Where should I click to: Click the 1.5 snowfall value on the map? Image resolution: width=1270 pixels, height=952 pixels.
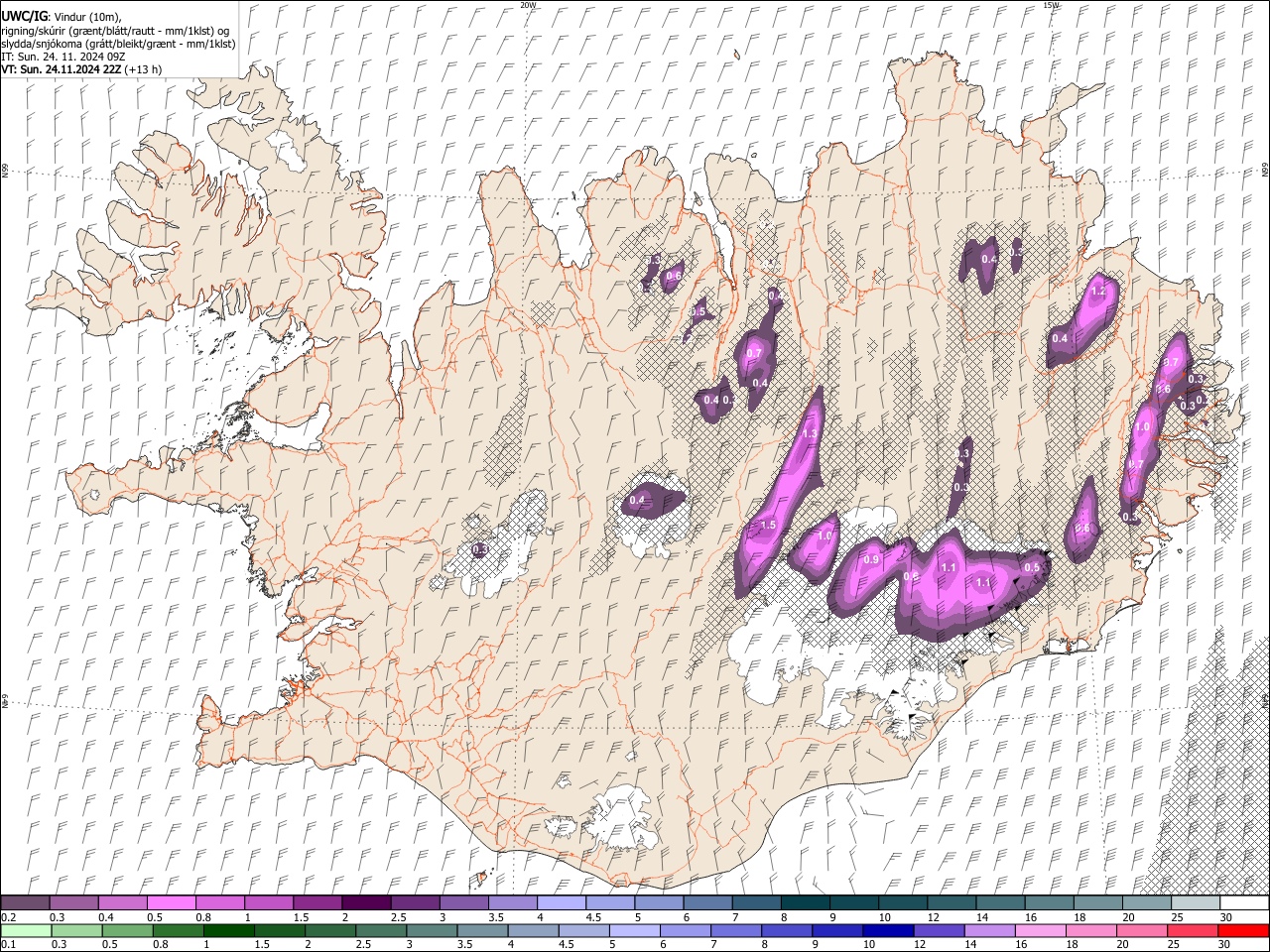pos(768,525)
